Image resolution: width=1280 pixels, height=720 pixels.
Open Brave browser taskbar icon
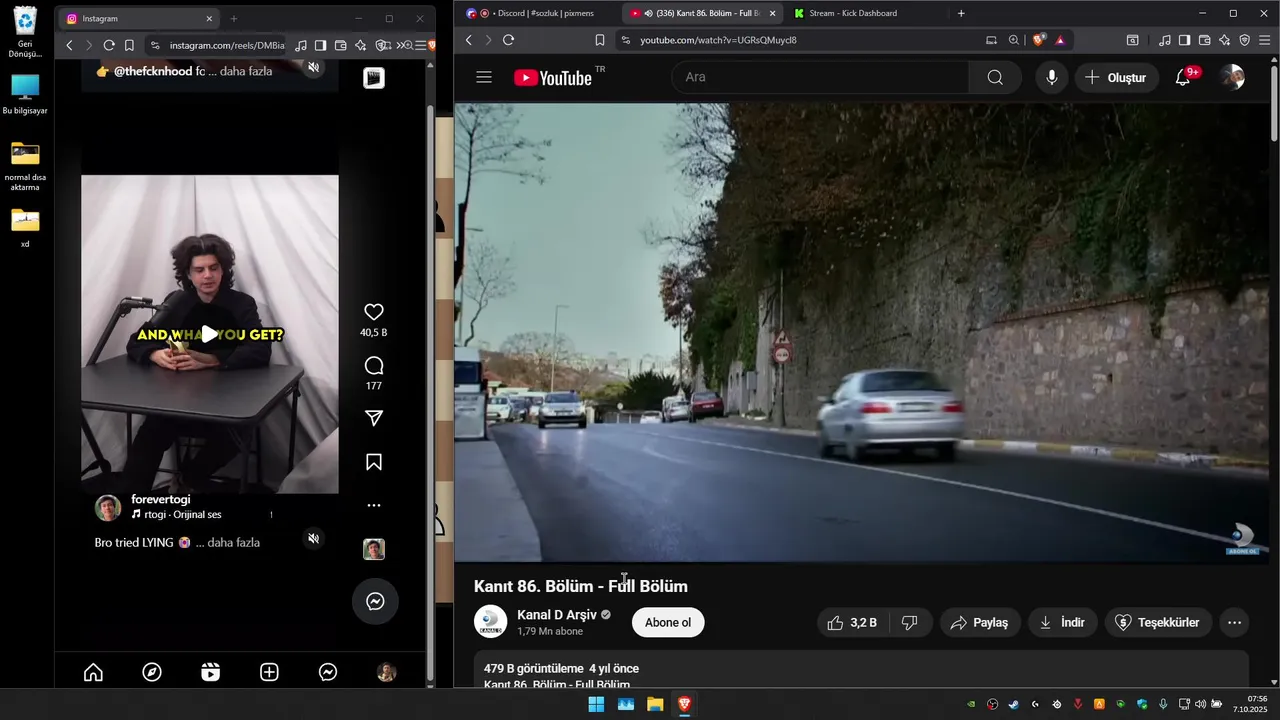tap(684, 704)
